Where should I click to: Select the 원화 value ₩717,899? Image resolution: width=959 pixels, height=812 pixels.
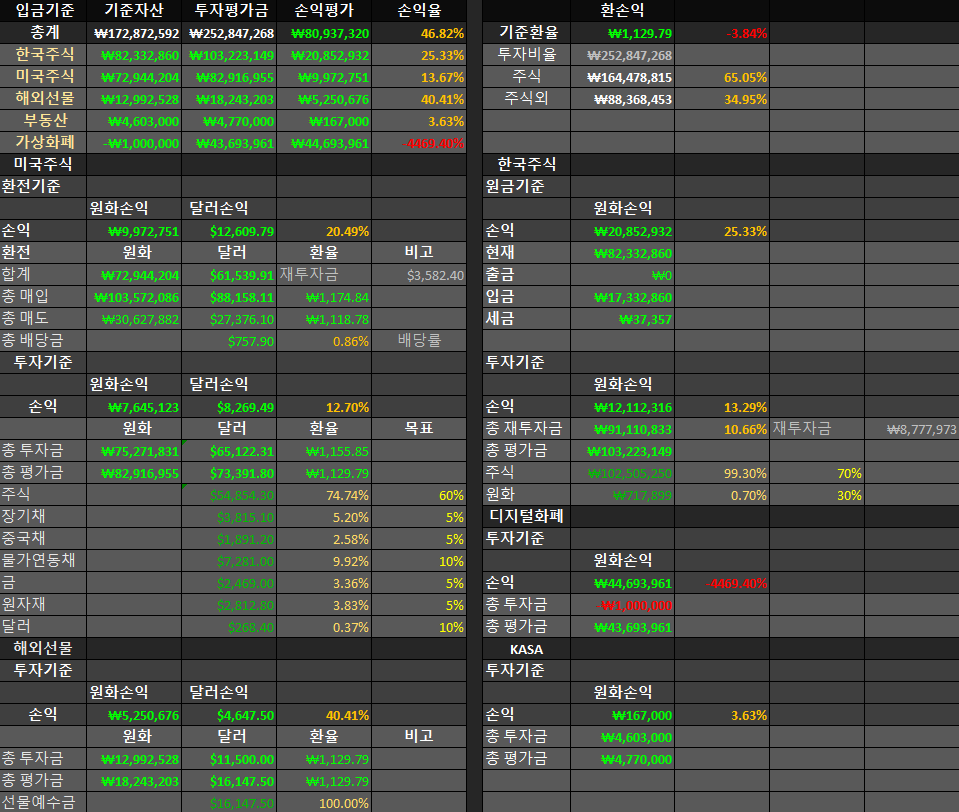(623, 495)
